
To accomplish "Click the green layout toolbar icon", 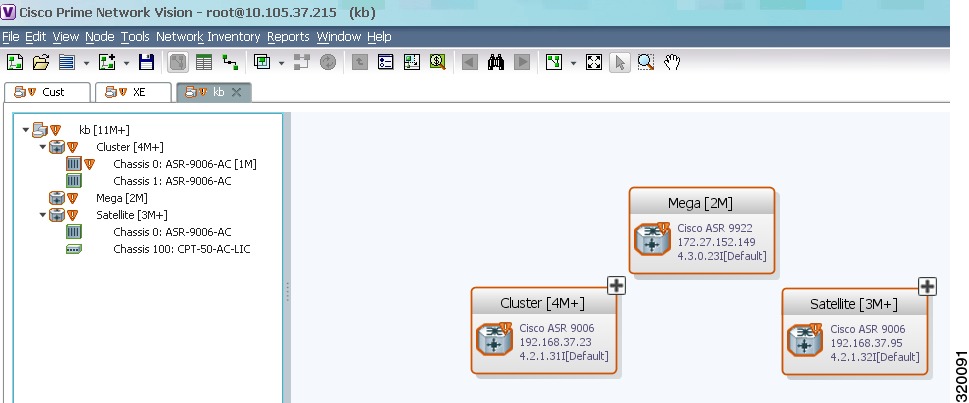I will 554,62.
